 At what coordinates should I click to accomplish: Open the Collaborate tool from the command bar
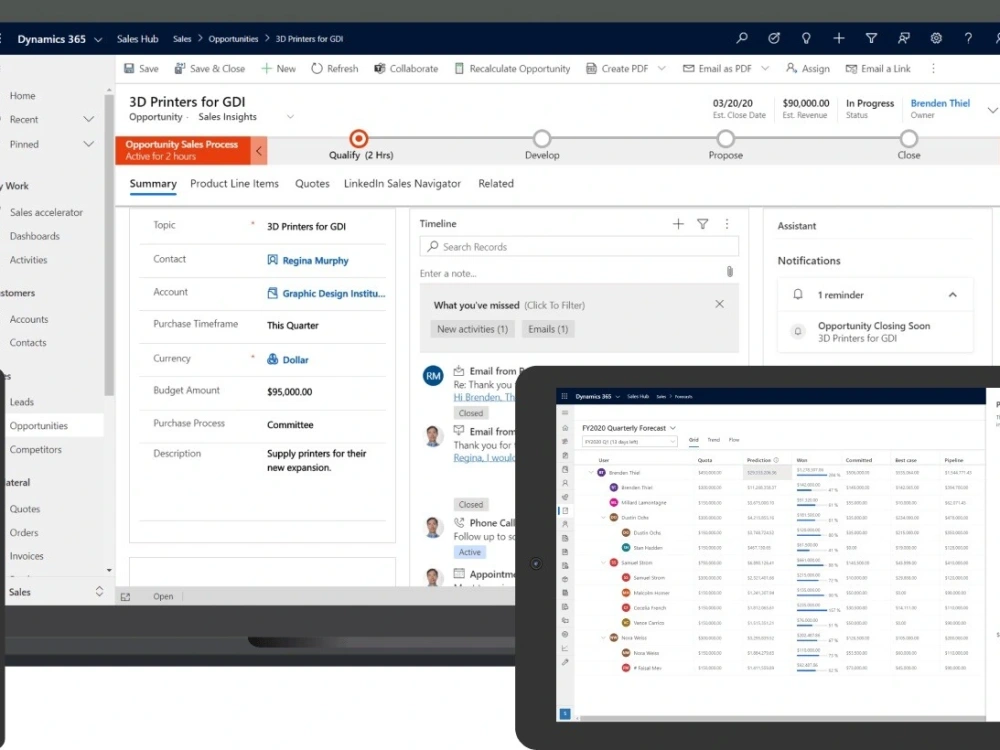click(405, 68)
